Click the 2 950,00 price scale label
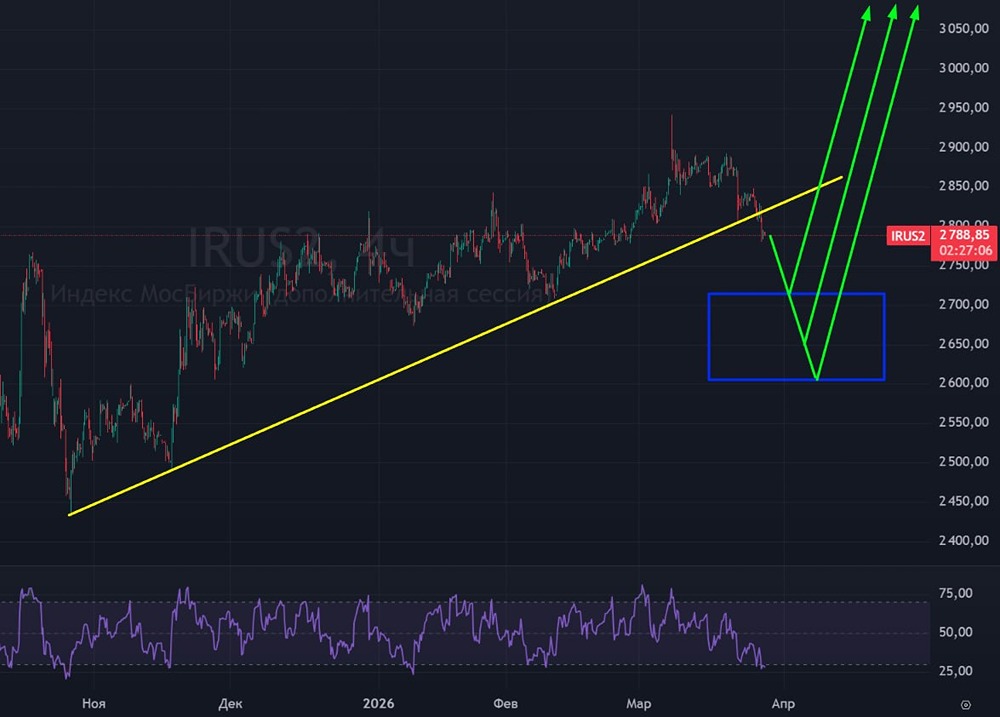The width and height of the screenshot is (1000, 717). click(x=964, y=108)
